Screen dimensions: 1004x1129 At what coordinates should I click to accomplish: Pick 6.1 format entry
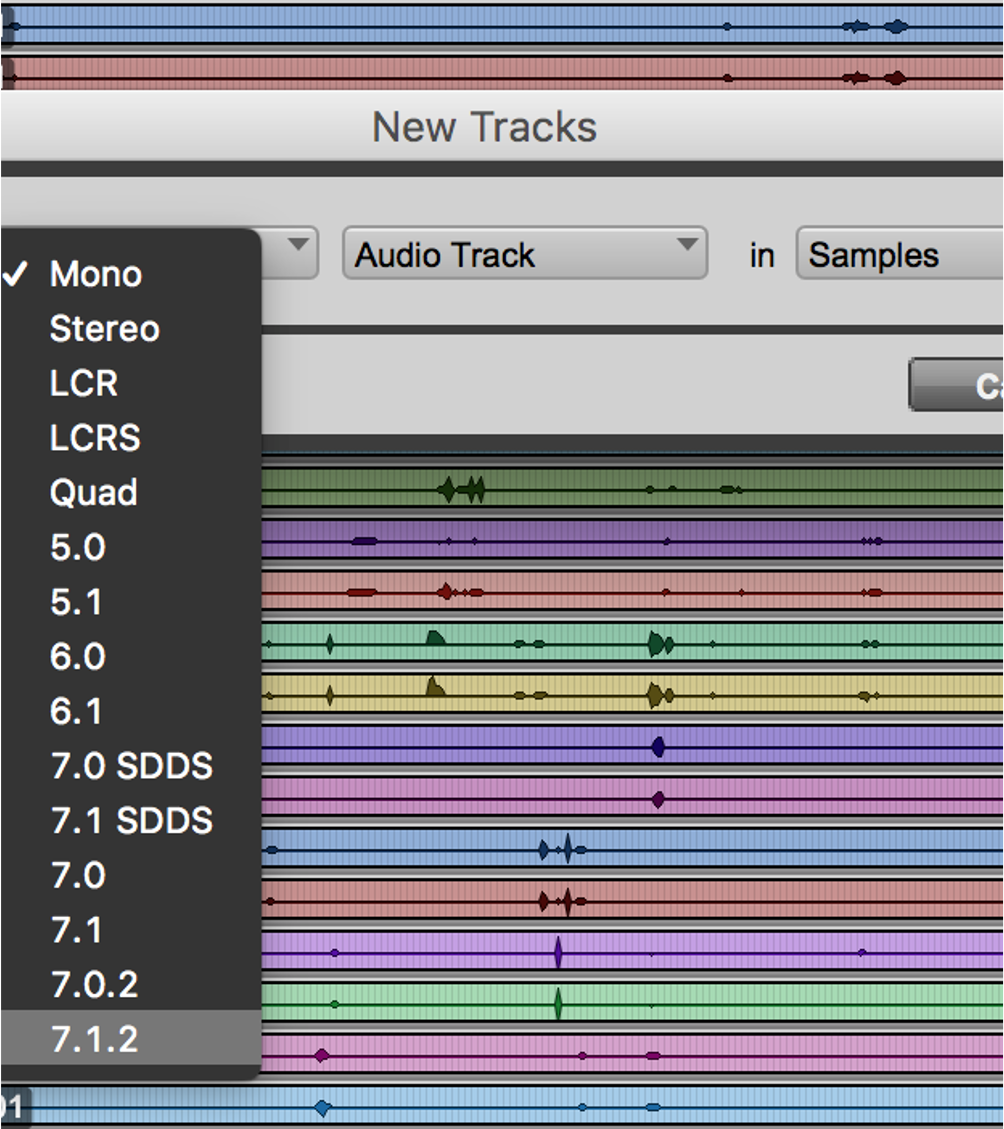[76, 711]
